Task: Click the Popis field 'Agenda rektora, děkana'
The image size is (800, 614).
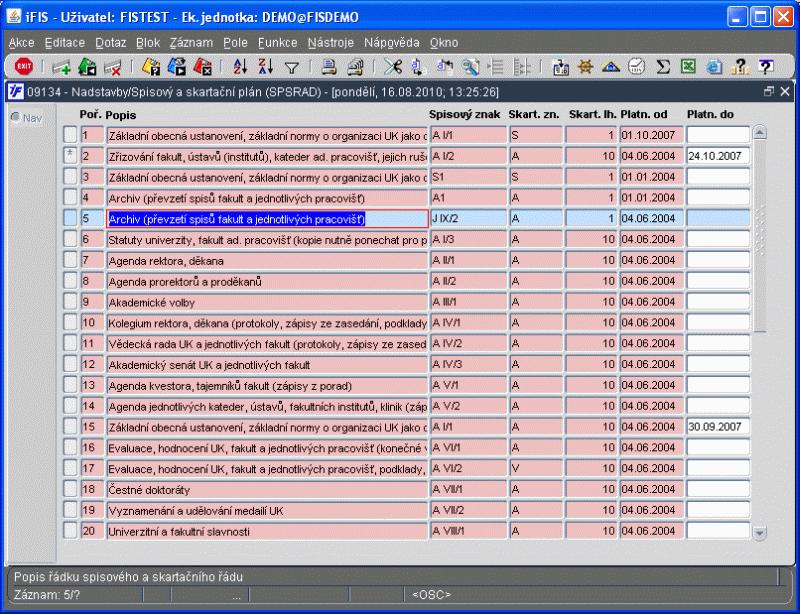Action: (x=267, y=260)
